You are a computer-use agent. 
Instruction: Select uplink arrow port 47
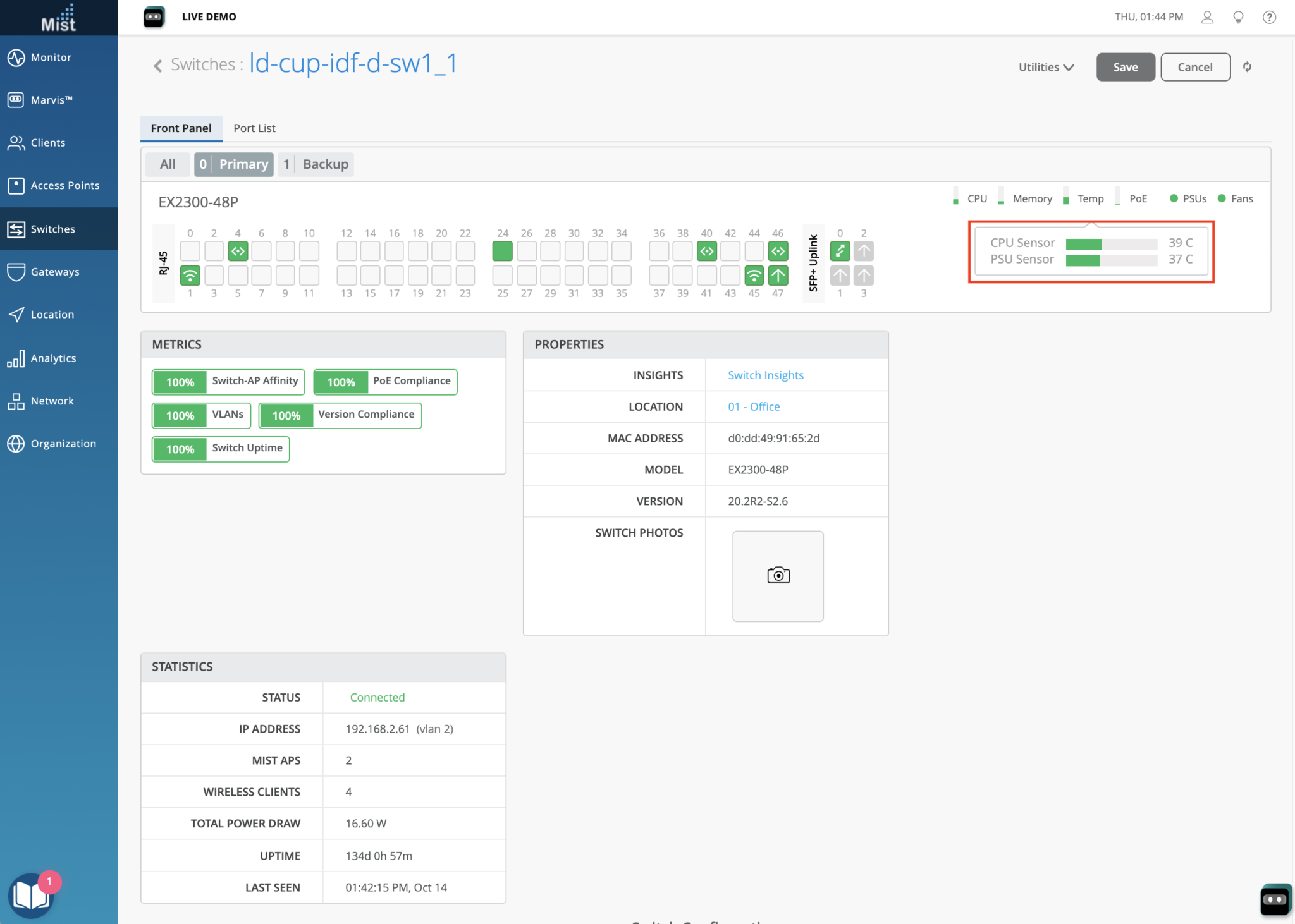click(778, 276)
